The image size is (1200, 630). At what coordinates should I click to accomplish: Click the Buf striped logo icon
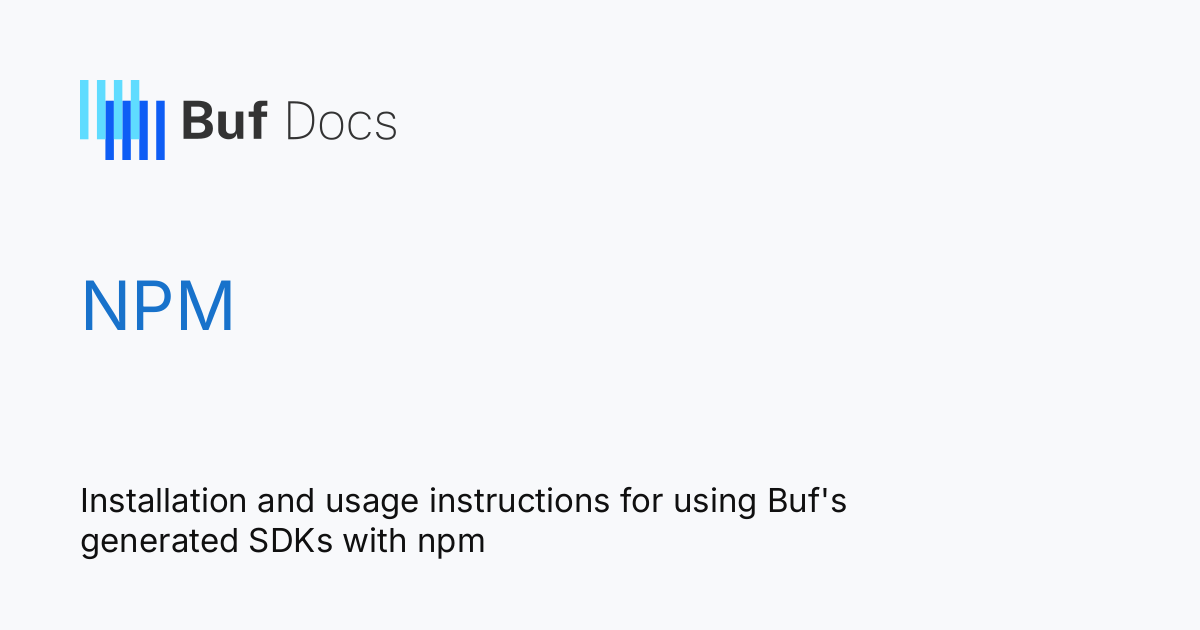point(123,120)
